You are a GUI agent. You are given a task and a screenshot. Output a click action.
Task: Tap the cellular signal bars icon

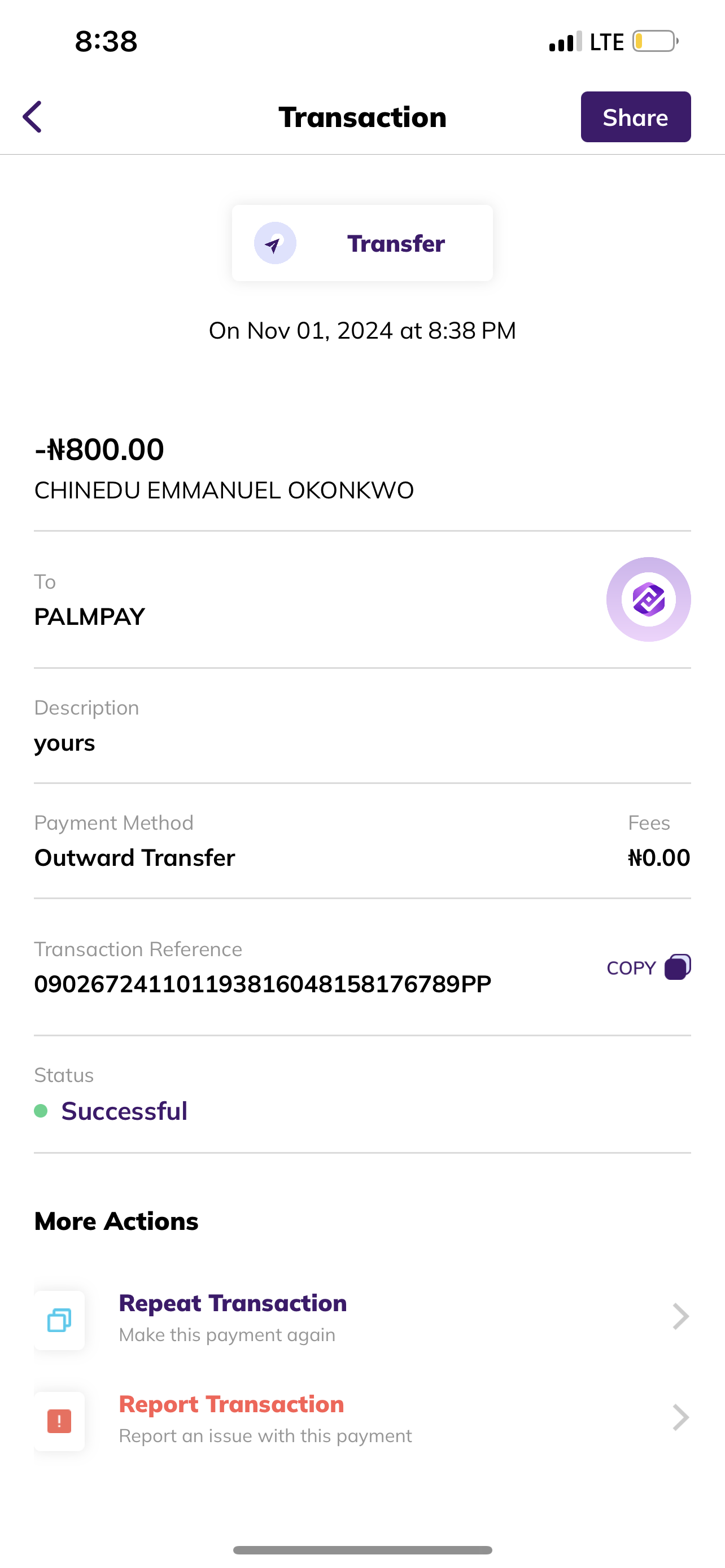[x=566, y=42]
